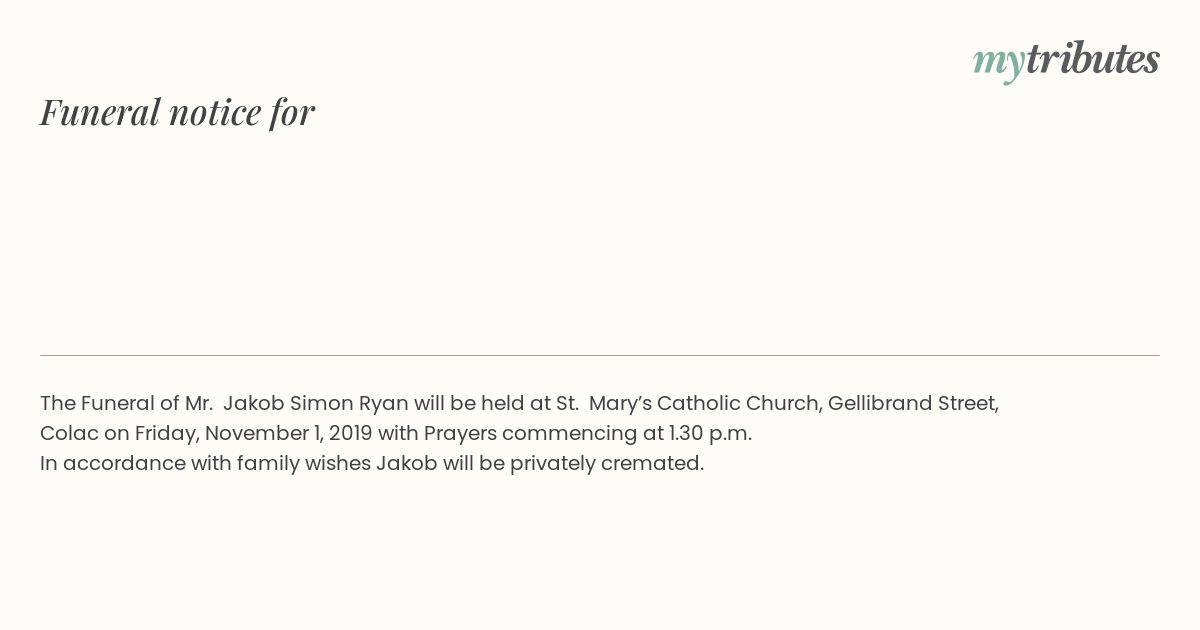This screenshot has height=630, width=1200.
Task: Click the word 'Funeral' in the heading
Action: (x=100, y=112)
